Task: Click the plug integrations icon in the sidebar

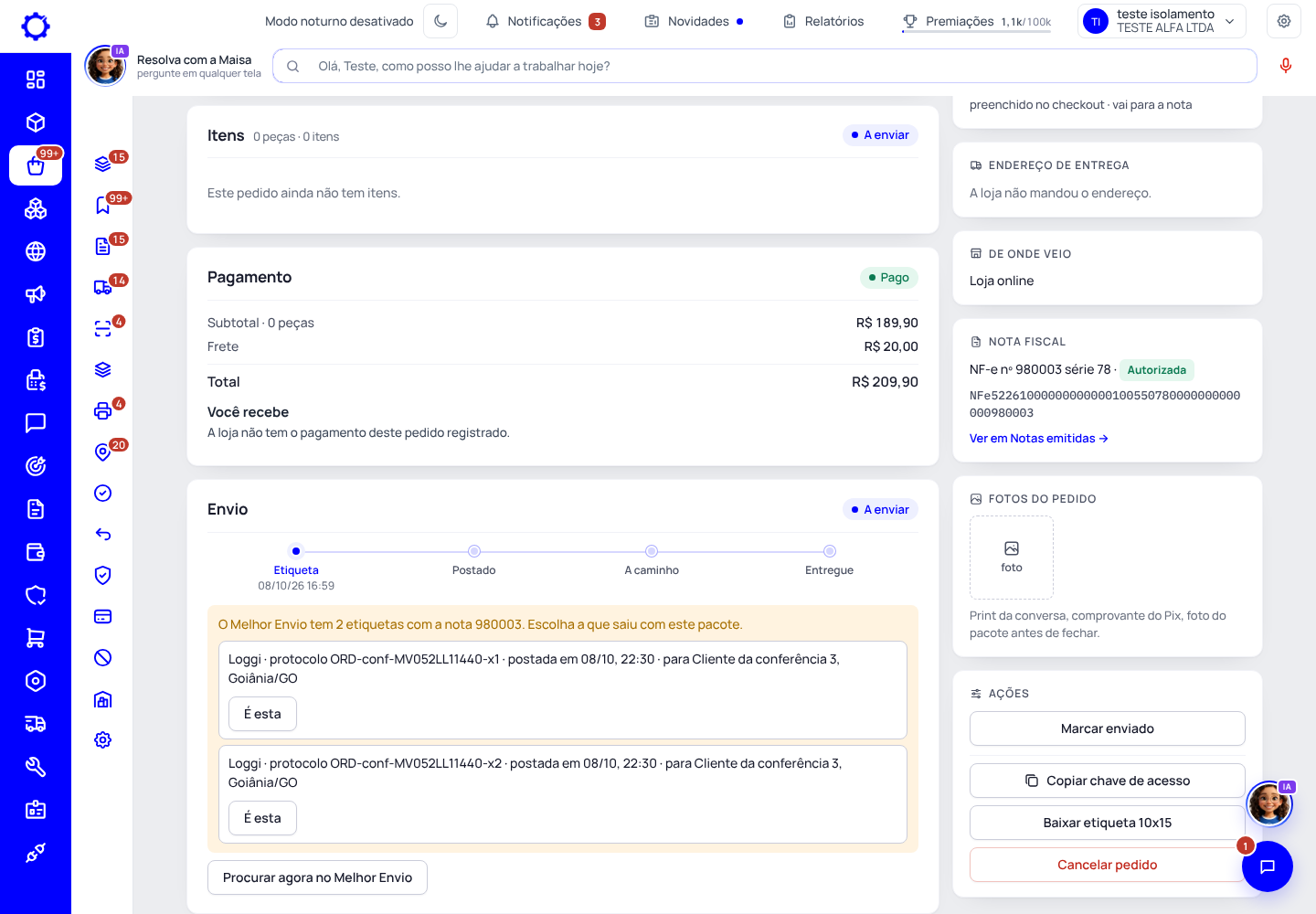Action: pyautogui.click(x=36, y=853)
